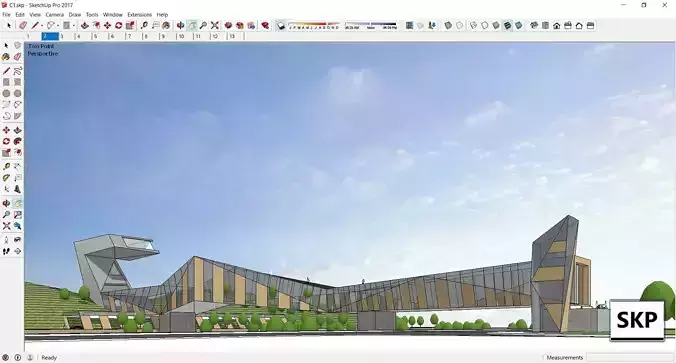Select the Circle tool
Viewport: 676px width, 363px height.
tap(6, 93)
